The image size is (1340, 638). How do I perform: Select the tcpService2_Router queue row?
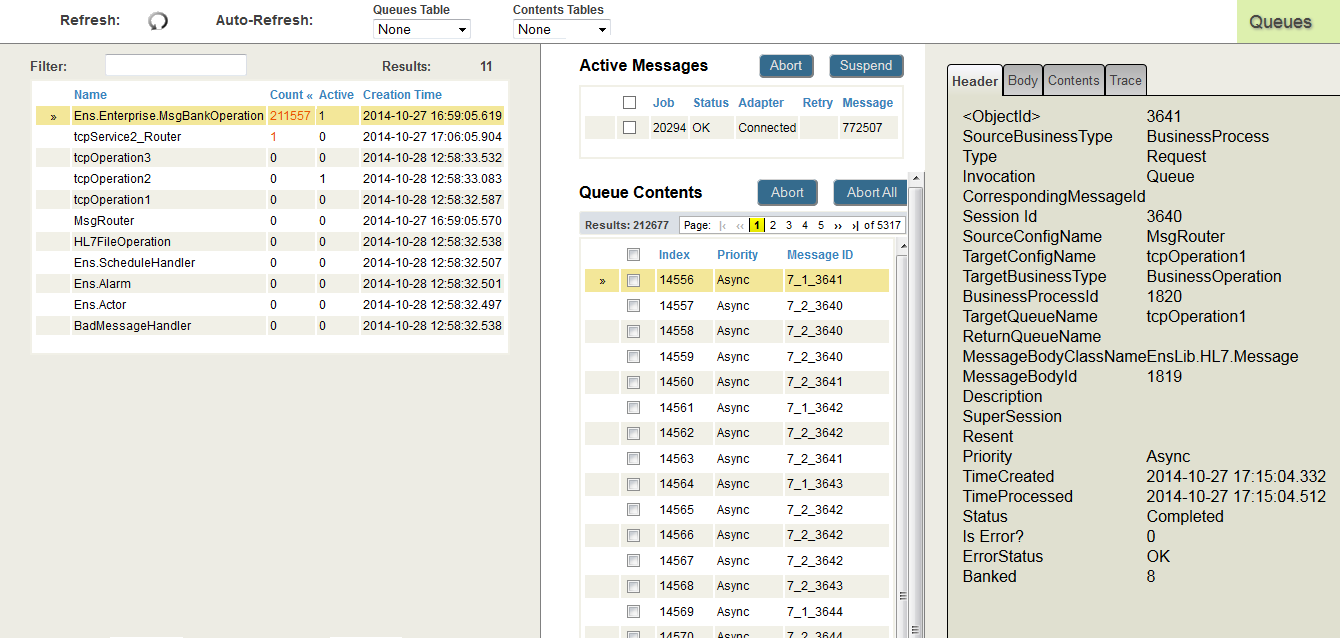[x=127, y=137]
